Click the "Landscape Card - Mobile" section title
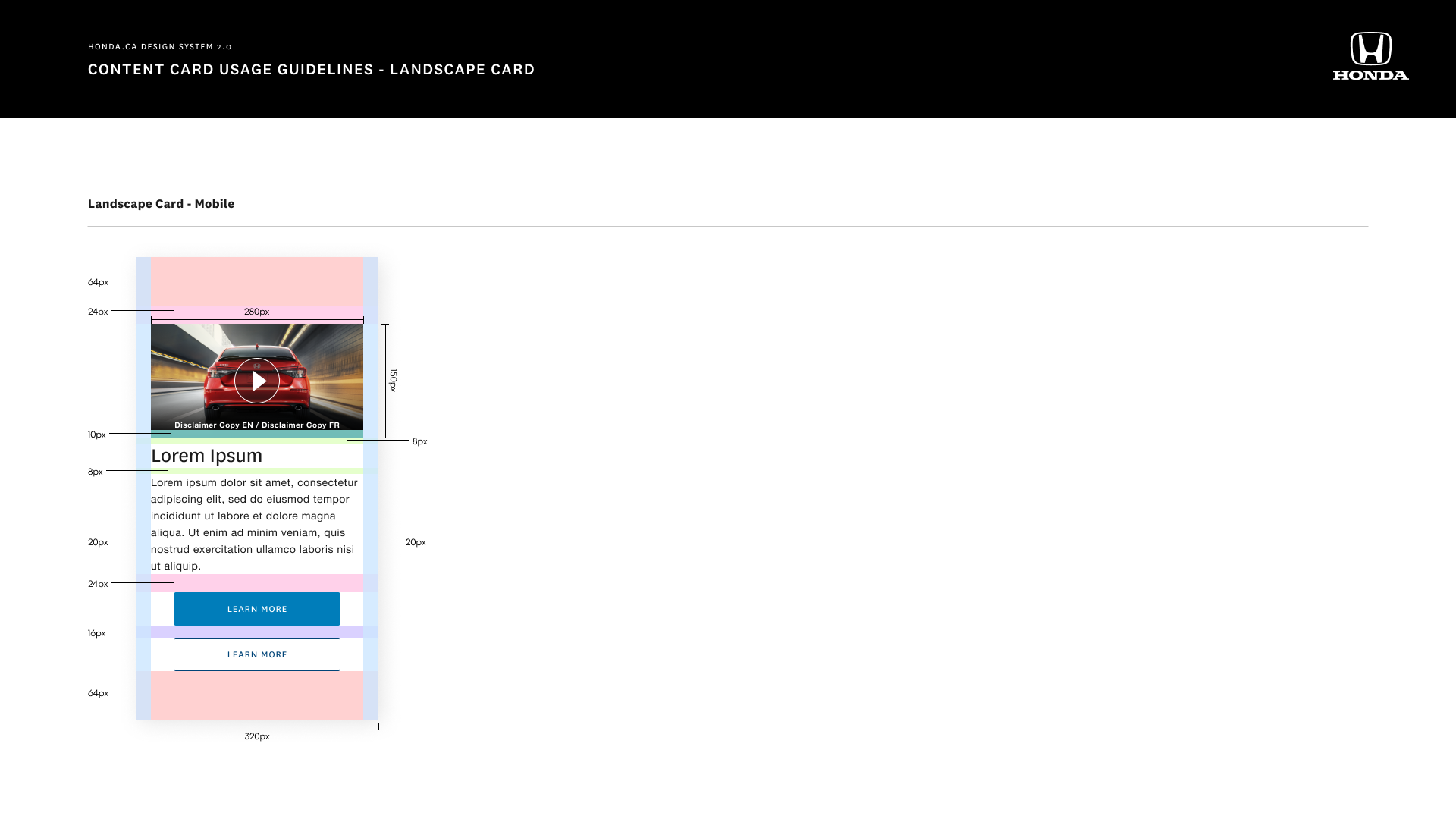 [161, 204]
